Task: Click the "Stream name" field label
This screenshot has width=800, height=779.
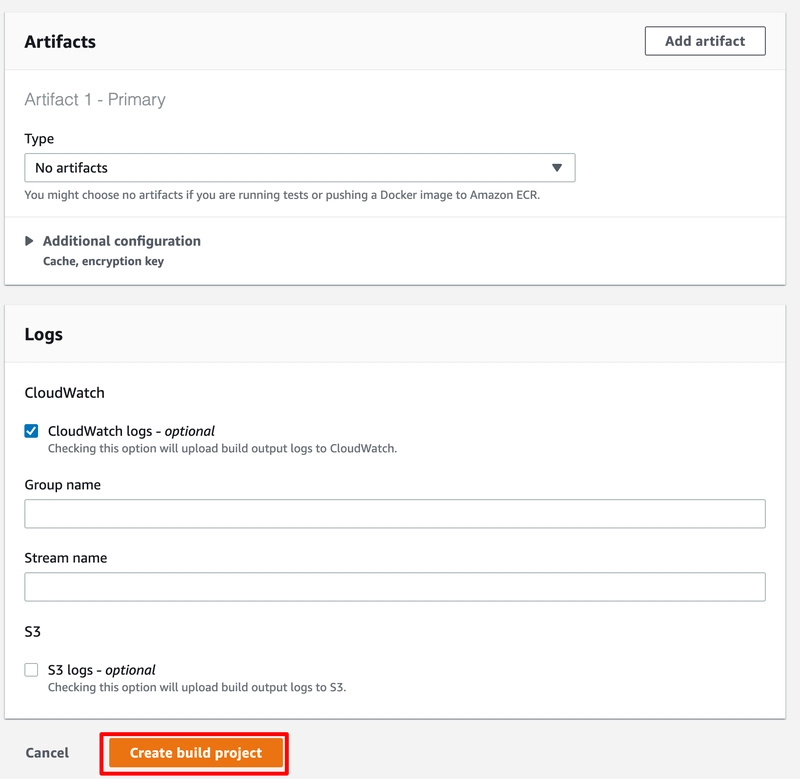Action: (x=65, y=558)
